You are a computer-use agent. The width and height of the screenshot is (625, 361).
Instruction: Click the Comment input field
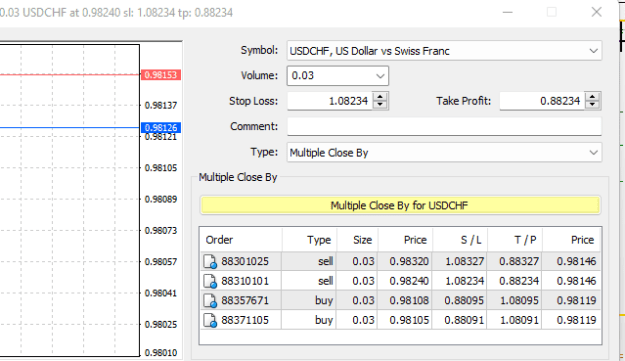[x=444, y=127]
